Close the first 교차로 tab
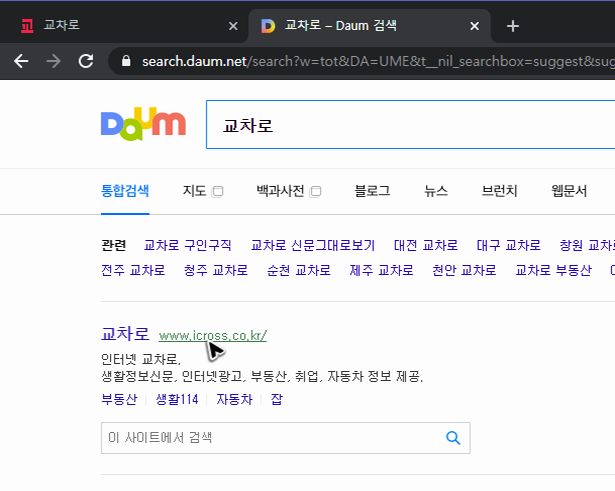 coord(233,26)
